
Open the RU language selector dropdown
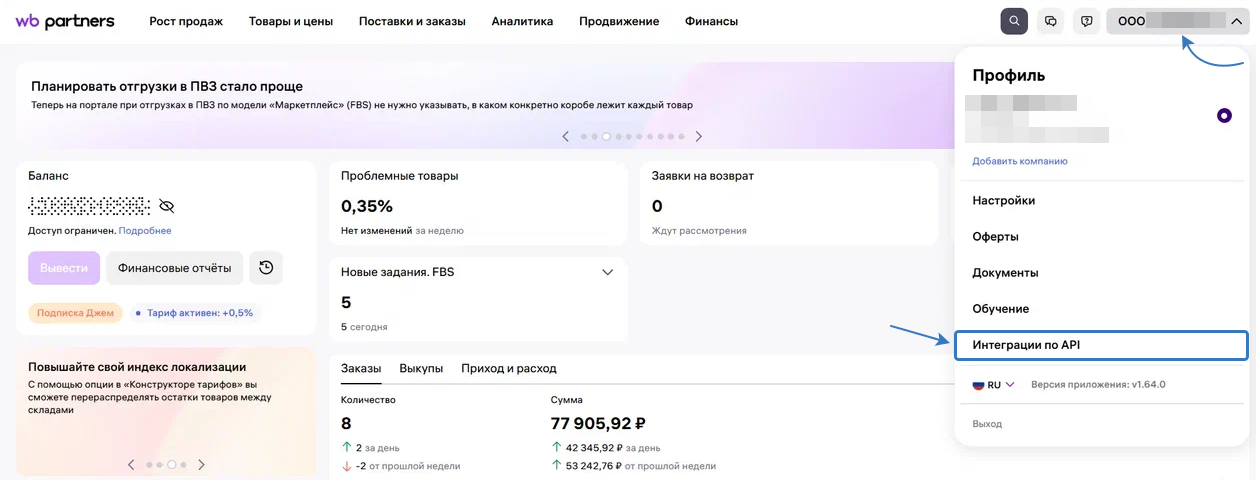coord(994,384)
